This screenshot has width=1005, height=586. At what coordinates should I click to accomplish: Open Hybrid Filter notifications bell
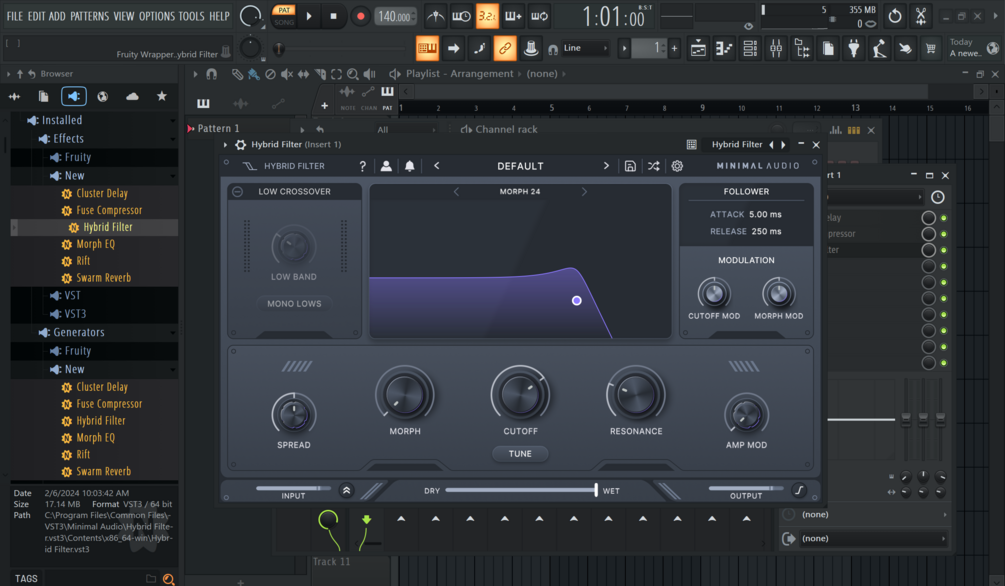pos(410,166)
